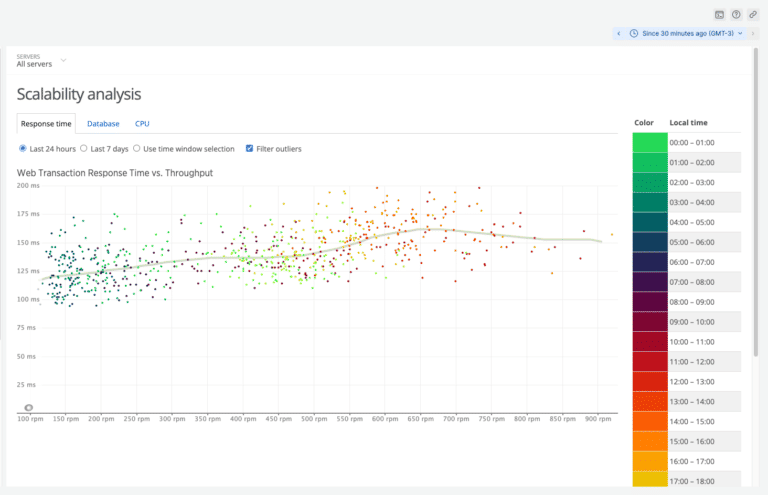Screen dimensions: 768x495
Task: Go to previous time range arrow
Action: click(619, 33)
